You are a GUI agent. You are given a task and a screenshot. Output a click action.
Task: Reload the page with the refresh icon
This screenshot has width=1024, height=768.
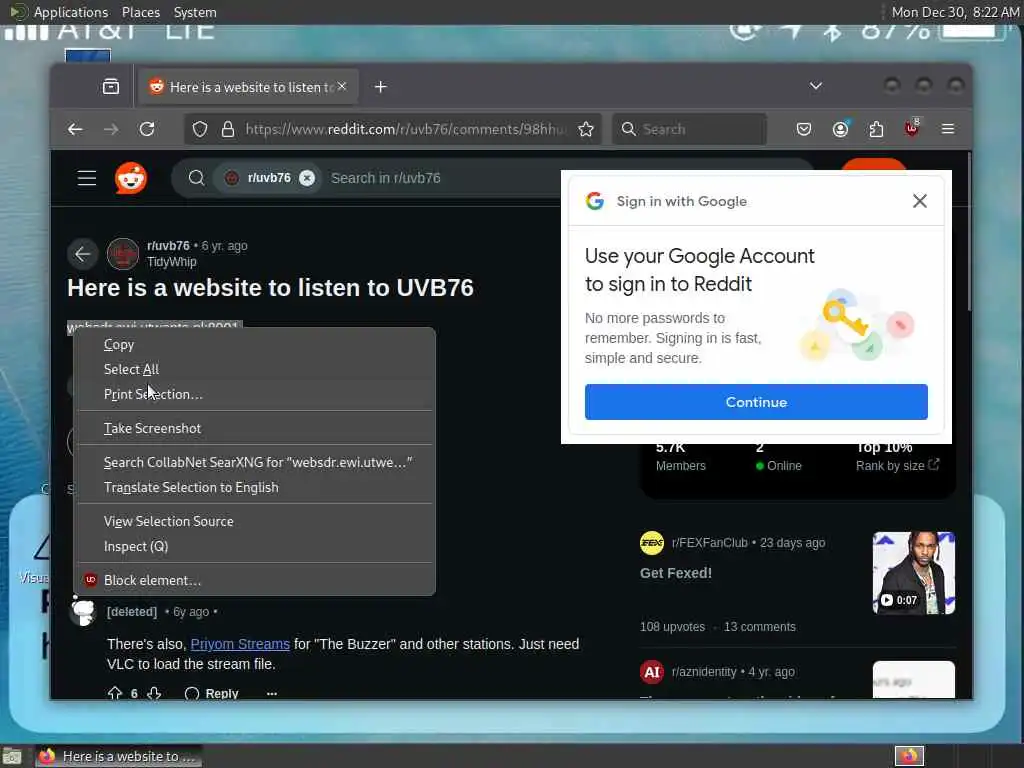[x=147, y=129]
